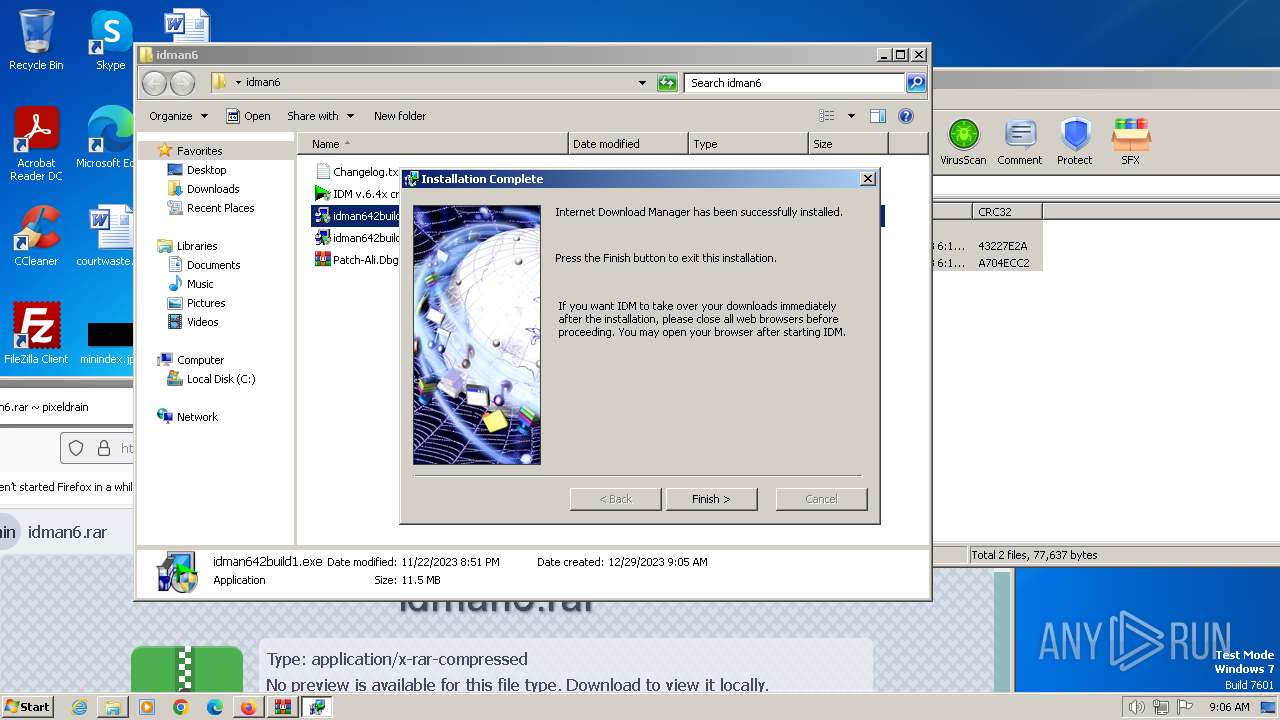Sort files by the Size column
The width and height of the screenshot is (1280, 720).
pyautogui.click(x=848, y=144)
